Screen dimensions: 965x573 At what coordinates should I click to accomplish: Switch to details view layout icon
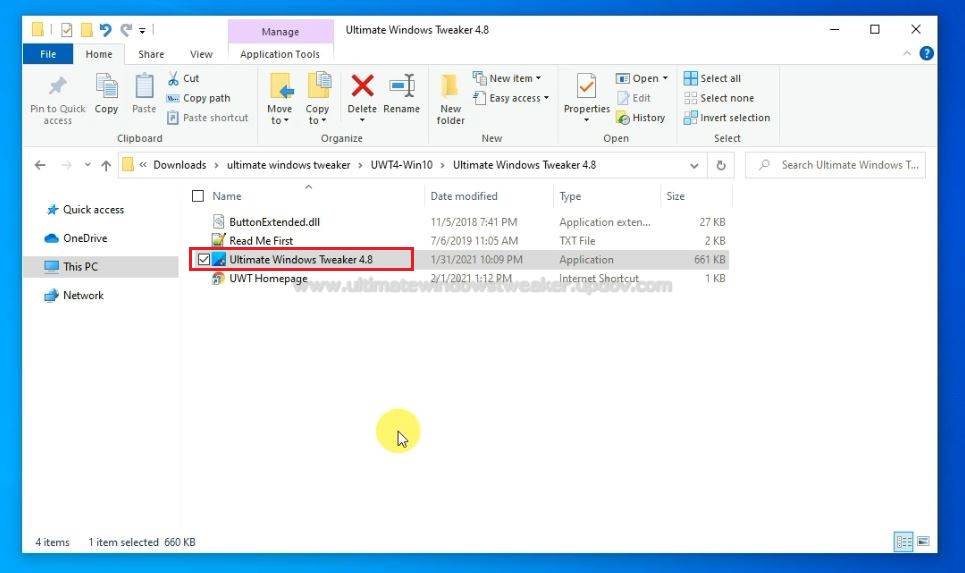coord(903,542)
